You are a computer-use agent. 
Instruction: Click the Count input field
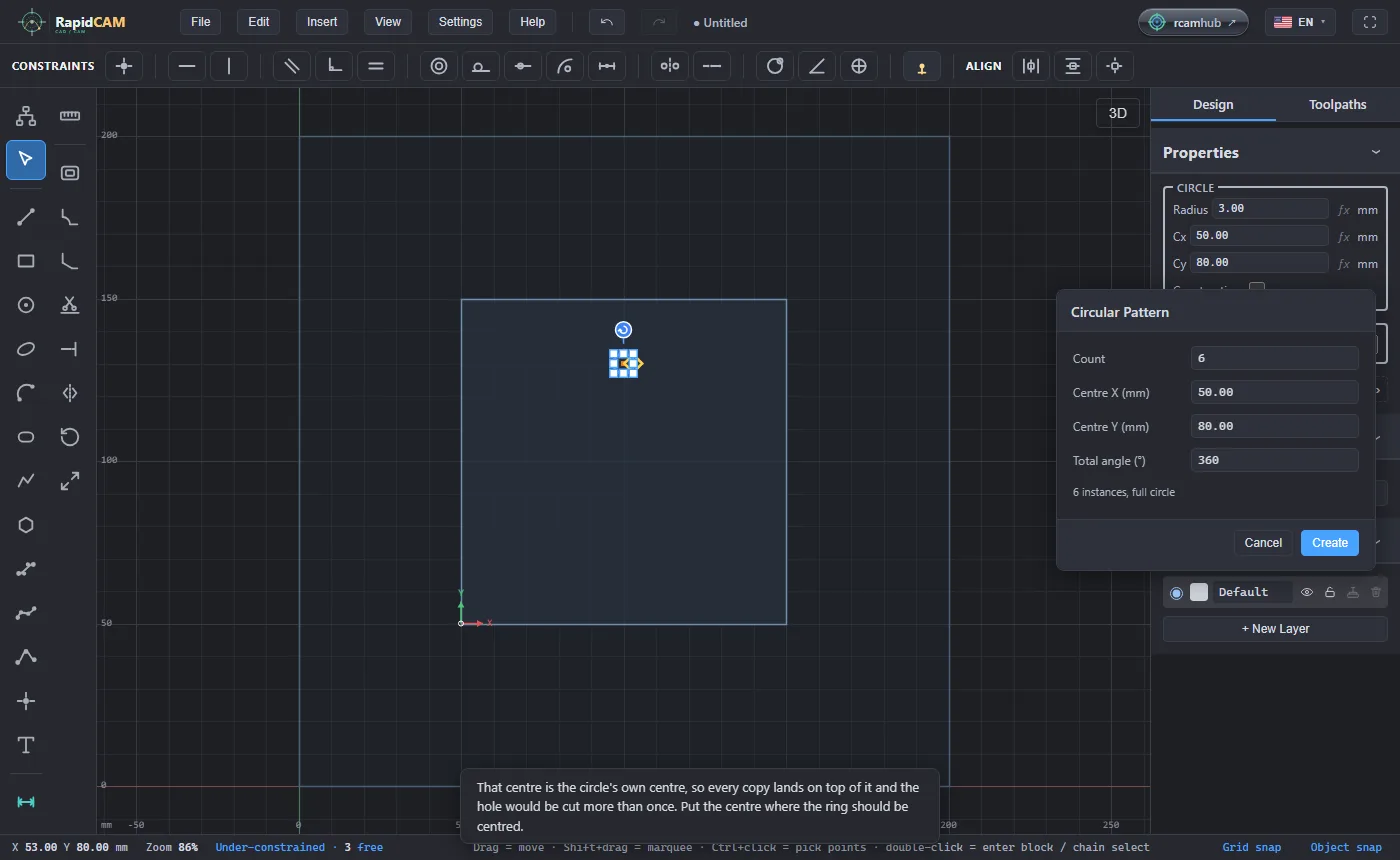(x=1275, y=358)
